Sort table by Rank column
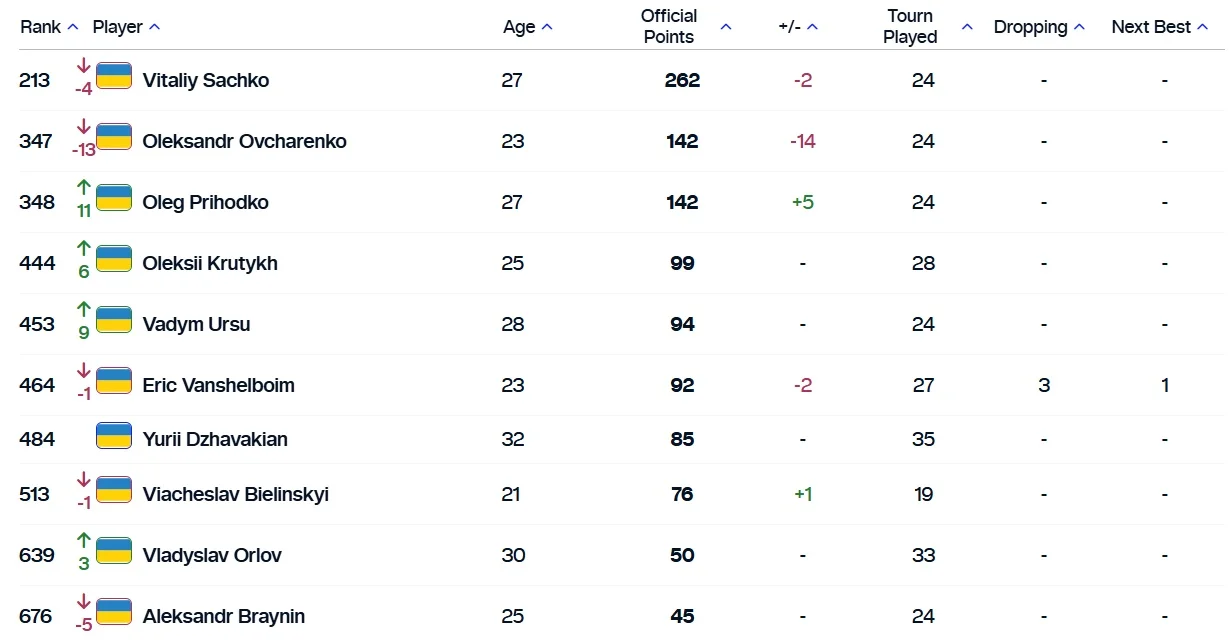The height and width of the screenshot is (642, 1229). click(48, 27)
